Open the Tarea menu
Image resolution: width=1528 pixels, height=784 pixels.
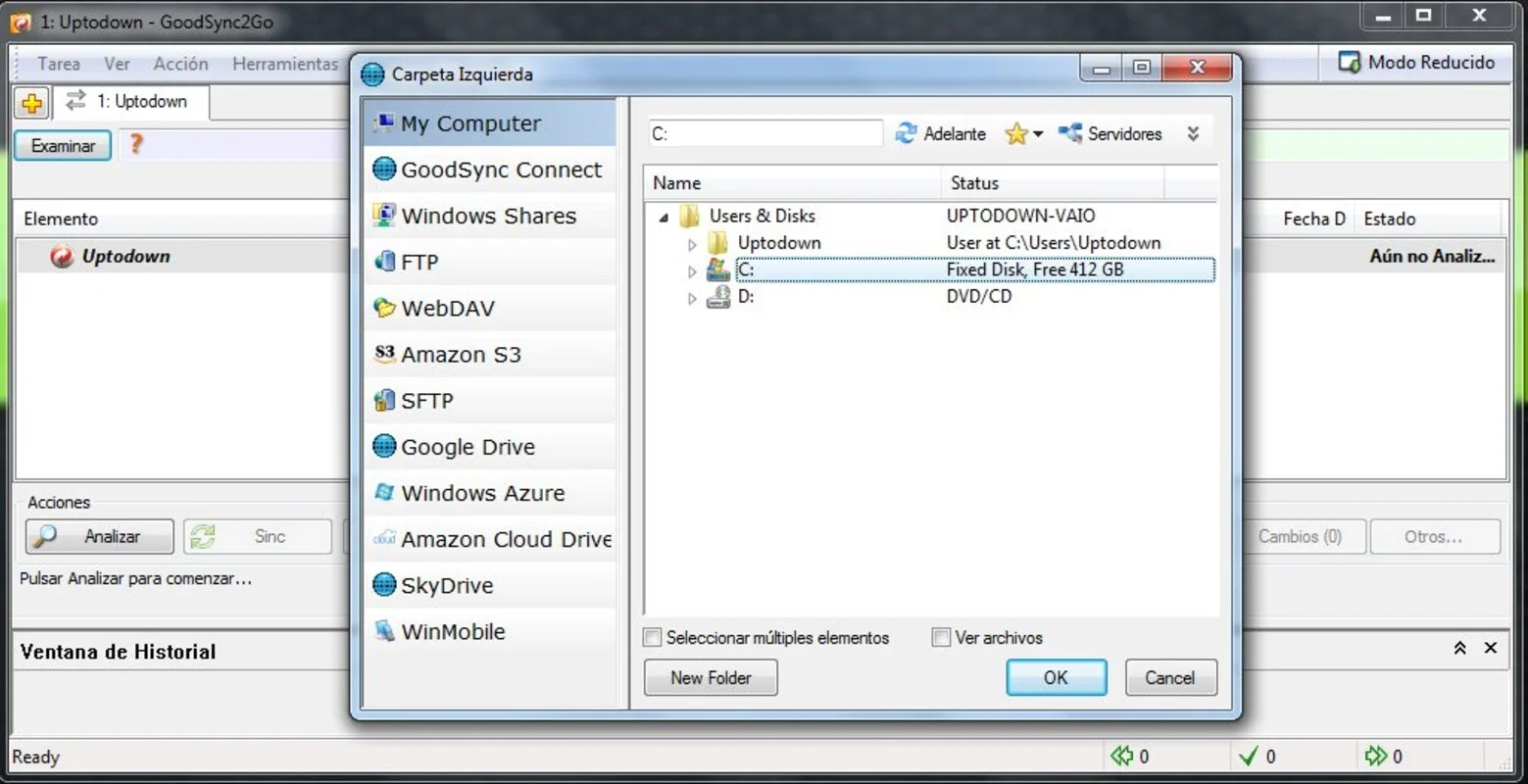click(x=59, y=64)
